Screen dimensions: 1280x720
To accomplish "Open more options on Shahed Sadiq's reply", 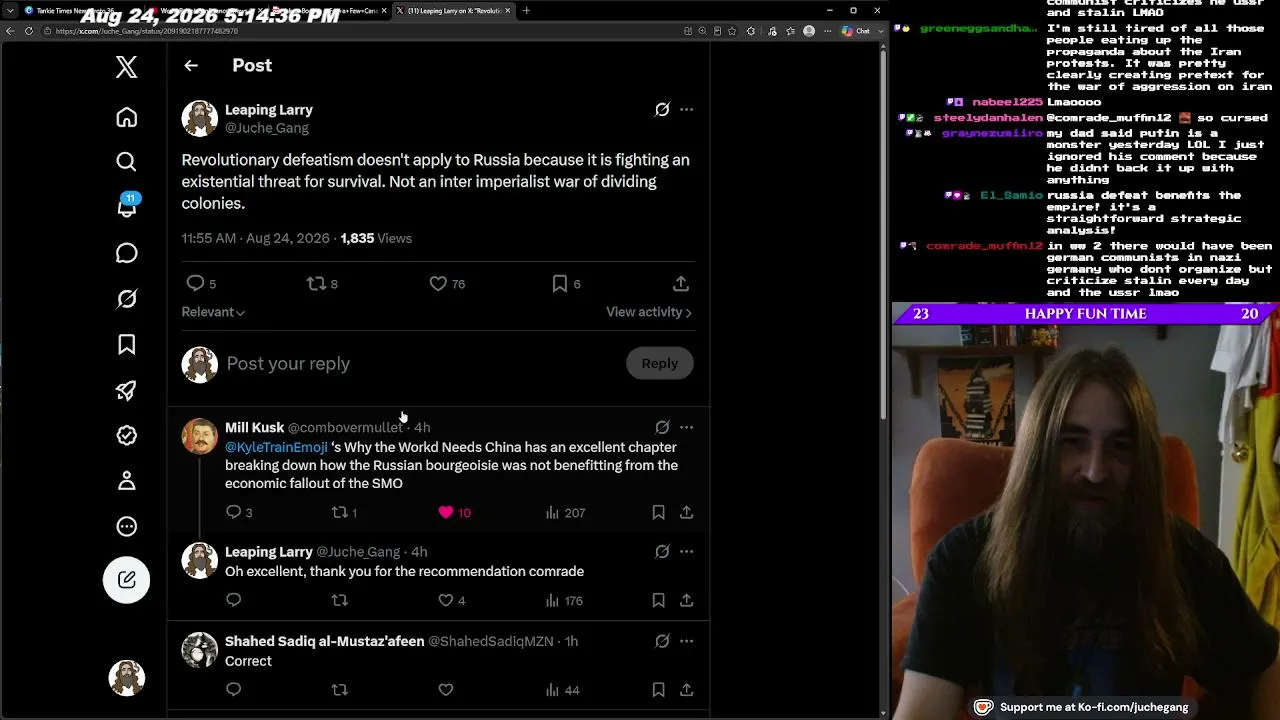I will [x=686, y=641].
